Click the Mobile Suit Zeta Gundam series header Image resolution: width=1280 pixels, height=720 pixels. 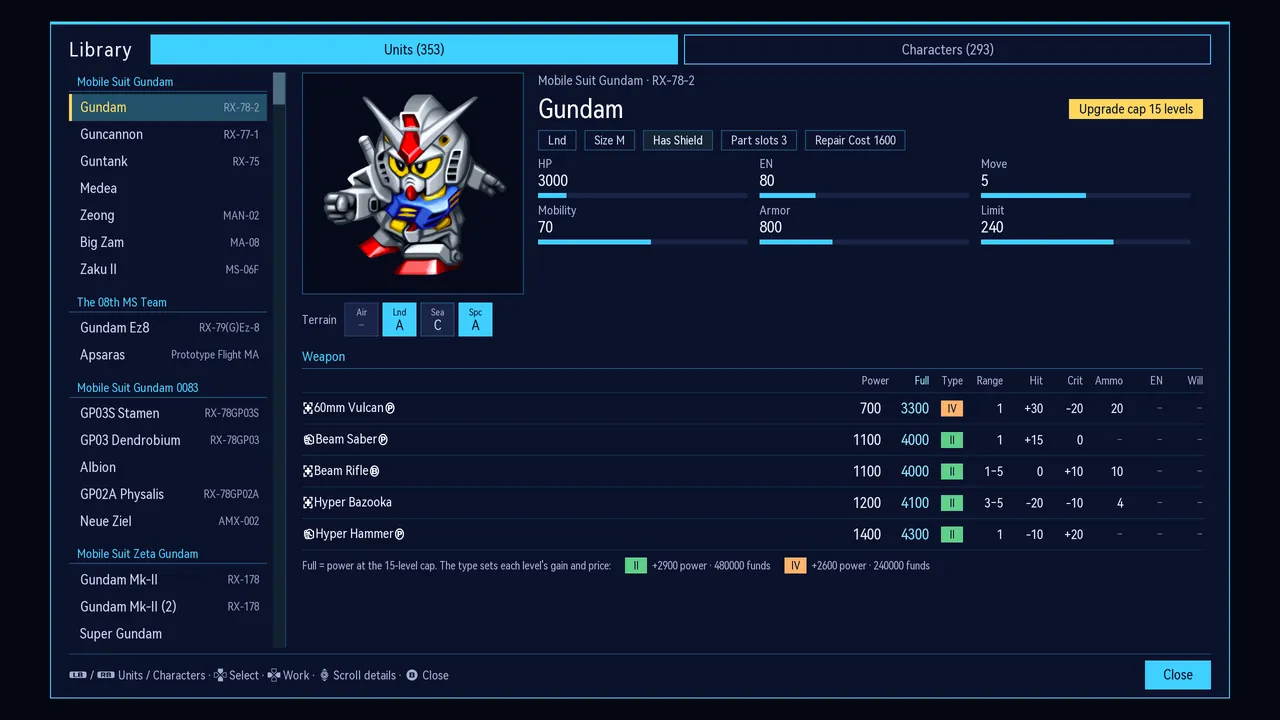[x=138, y=554]
